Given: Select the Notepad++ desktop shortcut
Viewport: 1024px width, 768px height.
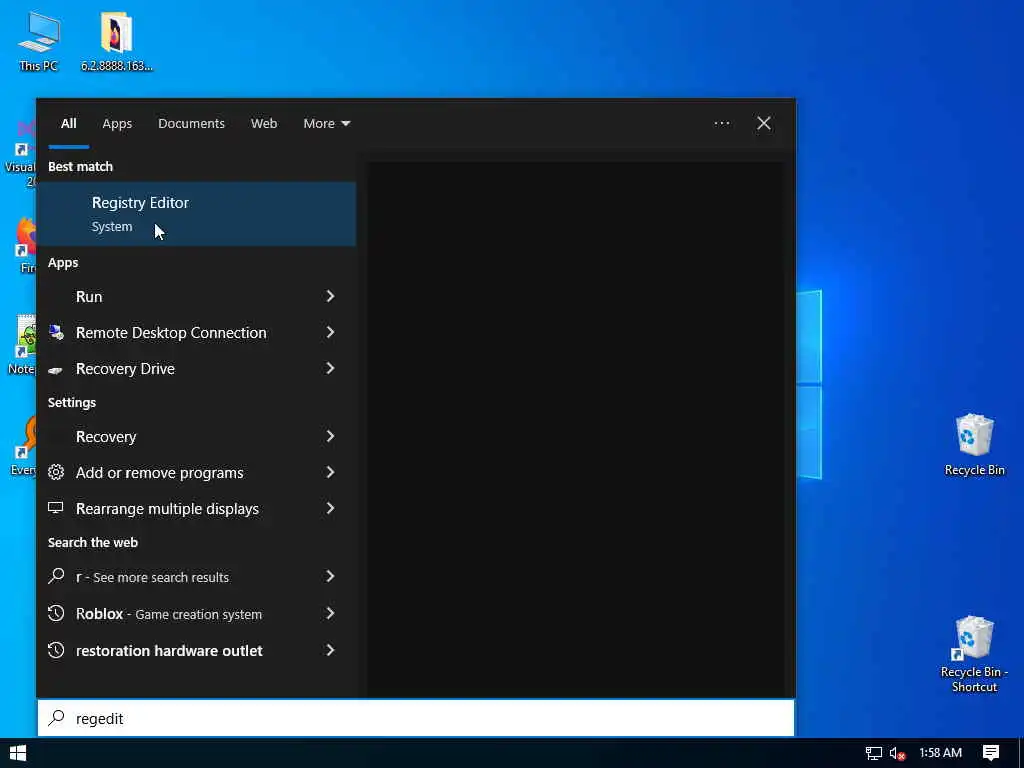Looking at the screenshot, I should coord(22,345).
